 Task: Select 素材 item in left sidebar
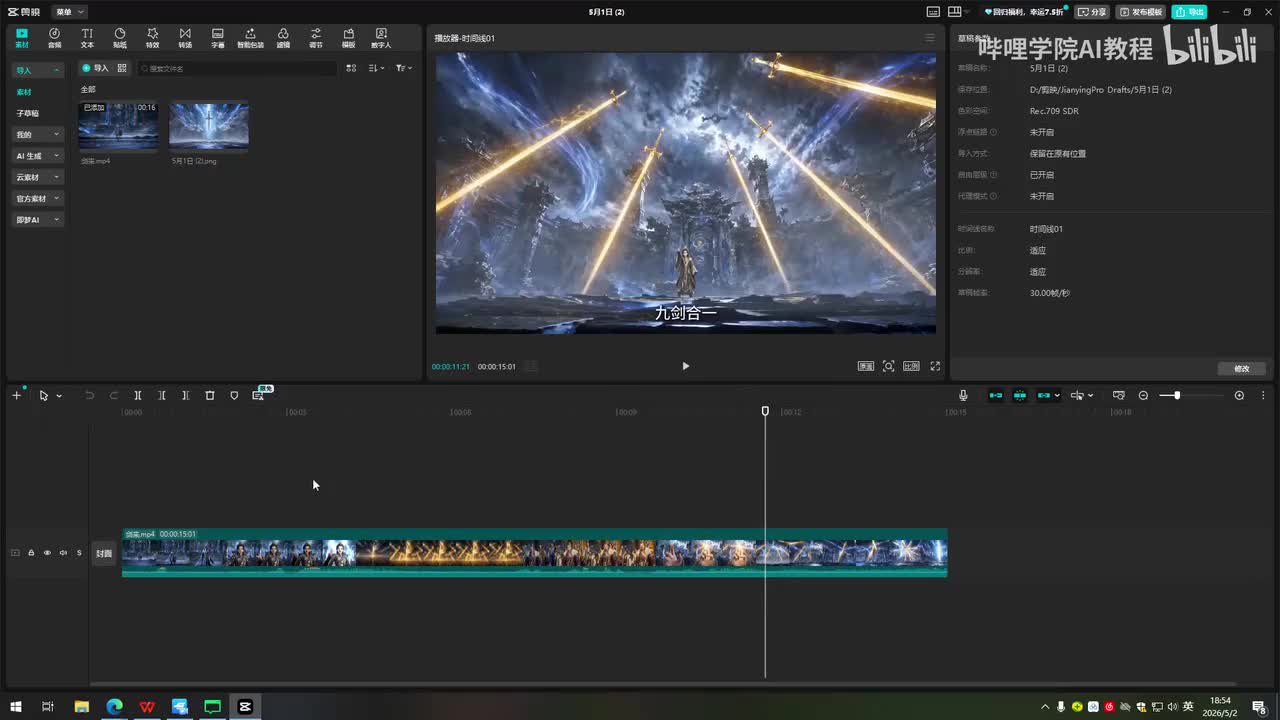pos(24,92)
